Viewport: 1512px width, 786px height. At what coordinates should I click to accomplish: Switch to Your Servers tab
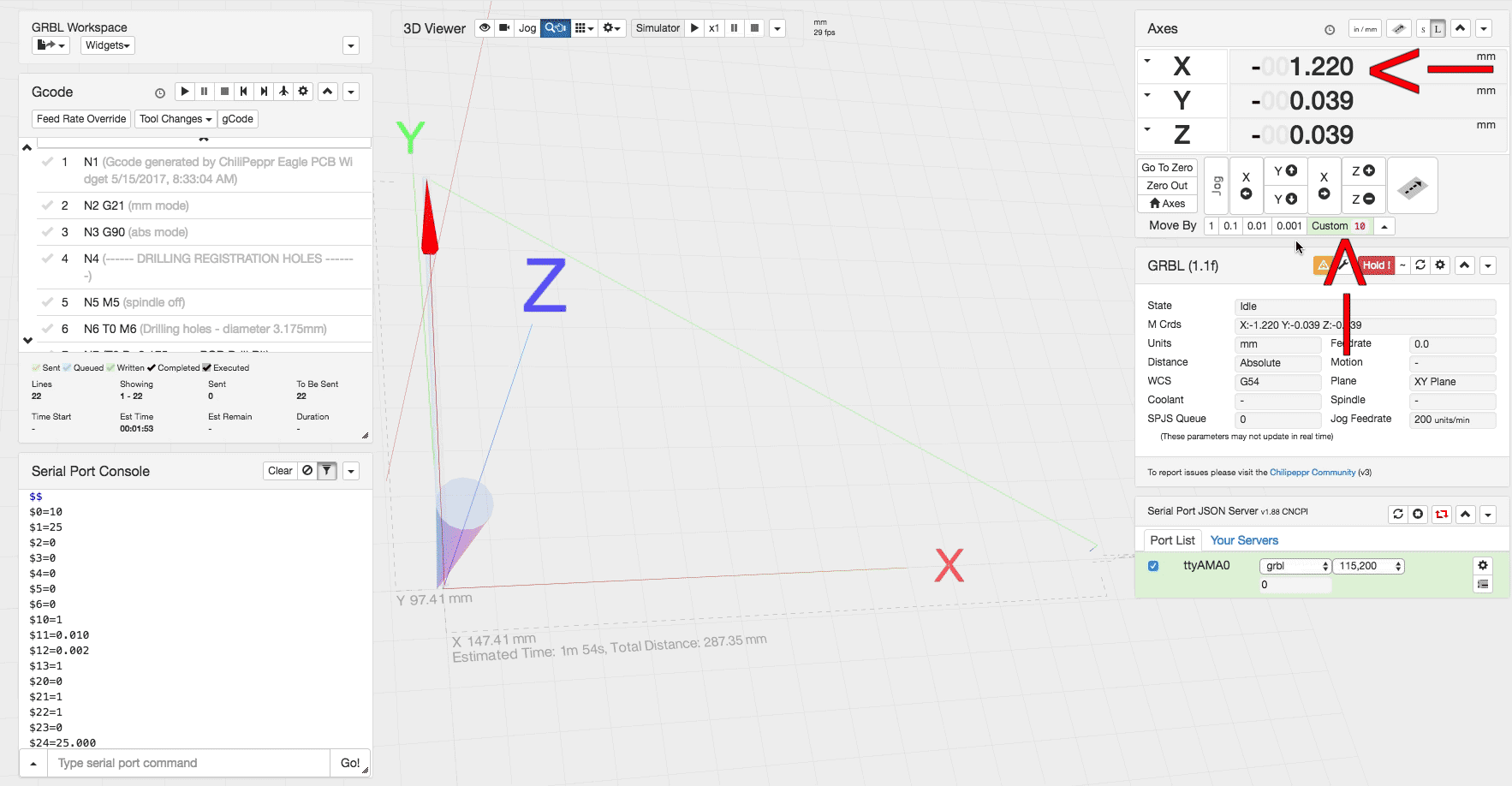[x=1243, y=540]
